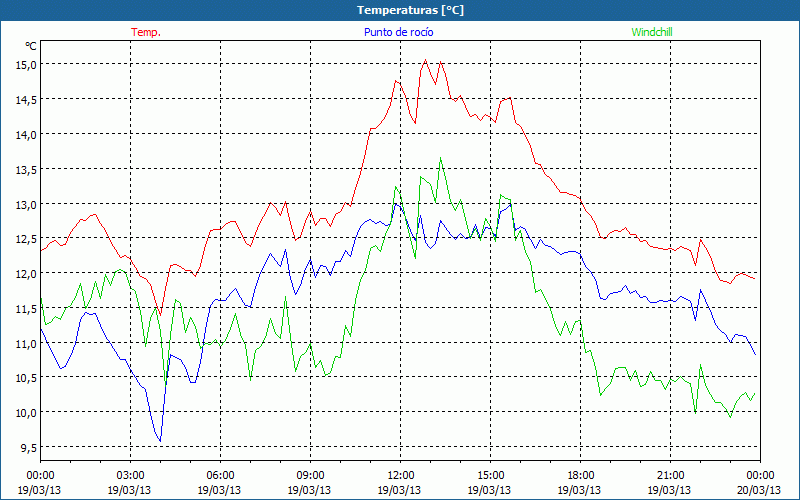800x500 pixels.
Task: Click the 15,0 y-axis value
Action: point(26,65)
